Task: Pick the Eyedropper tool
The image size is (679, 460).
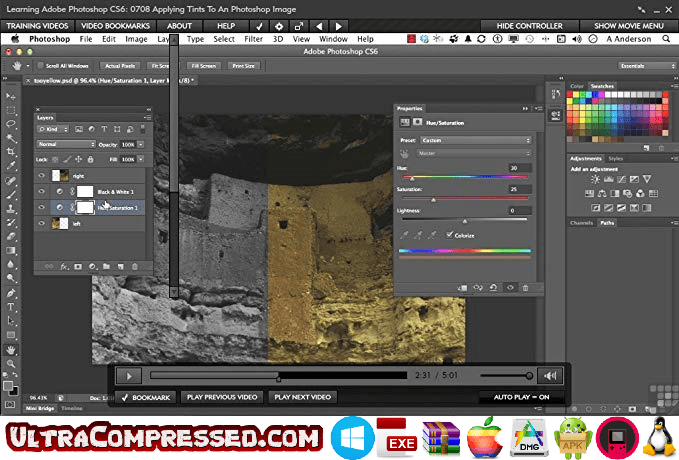Action: 11,165
